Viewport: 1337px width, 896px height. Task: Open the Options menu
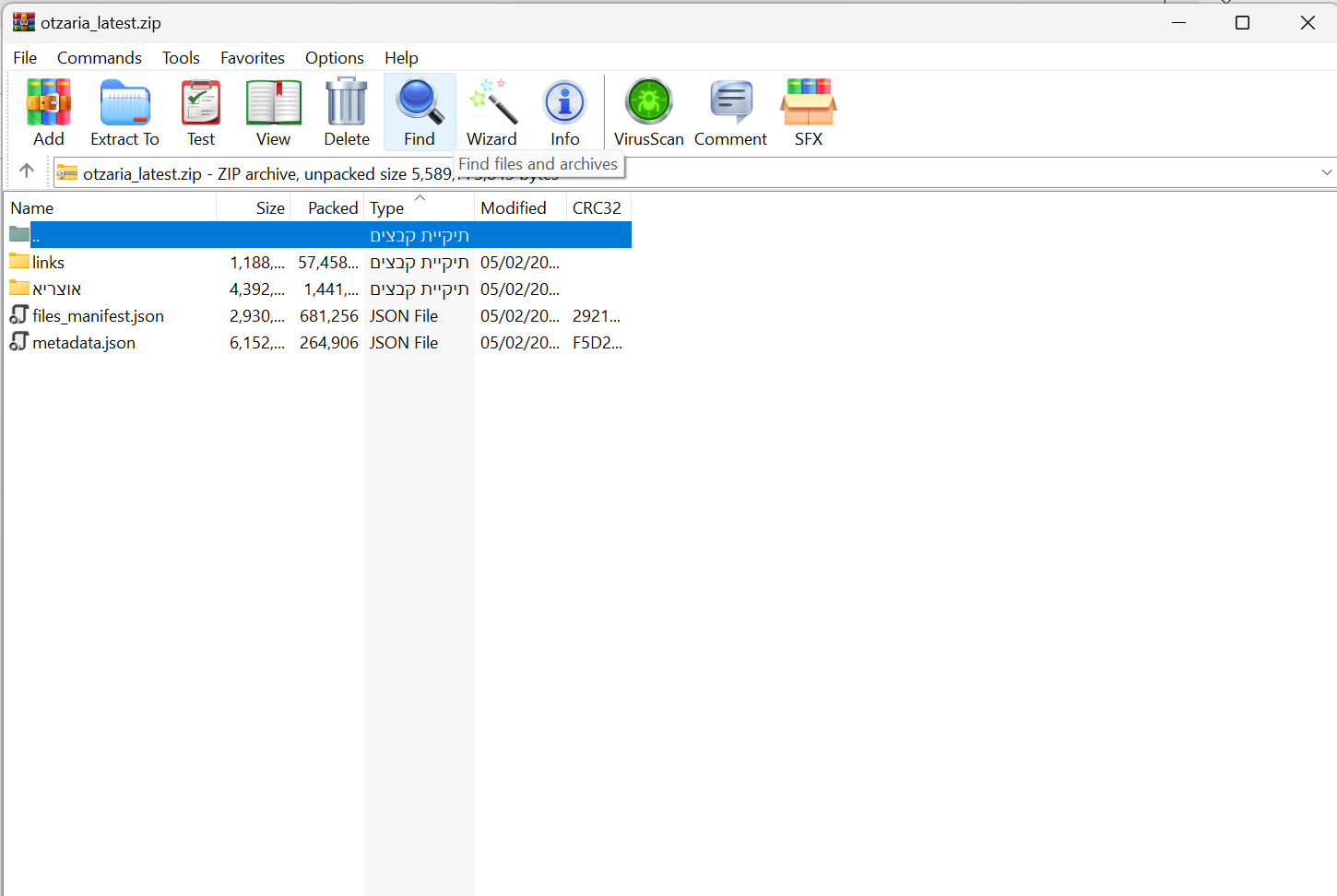(x=334, y=58)
